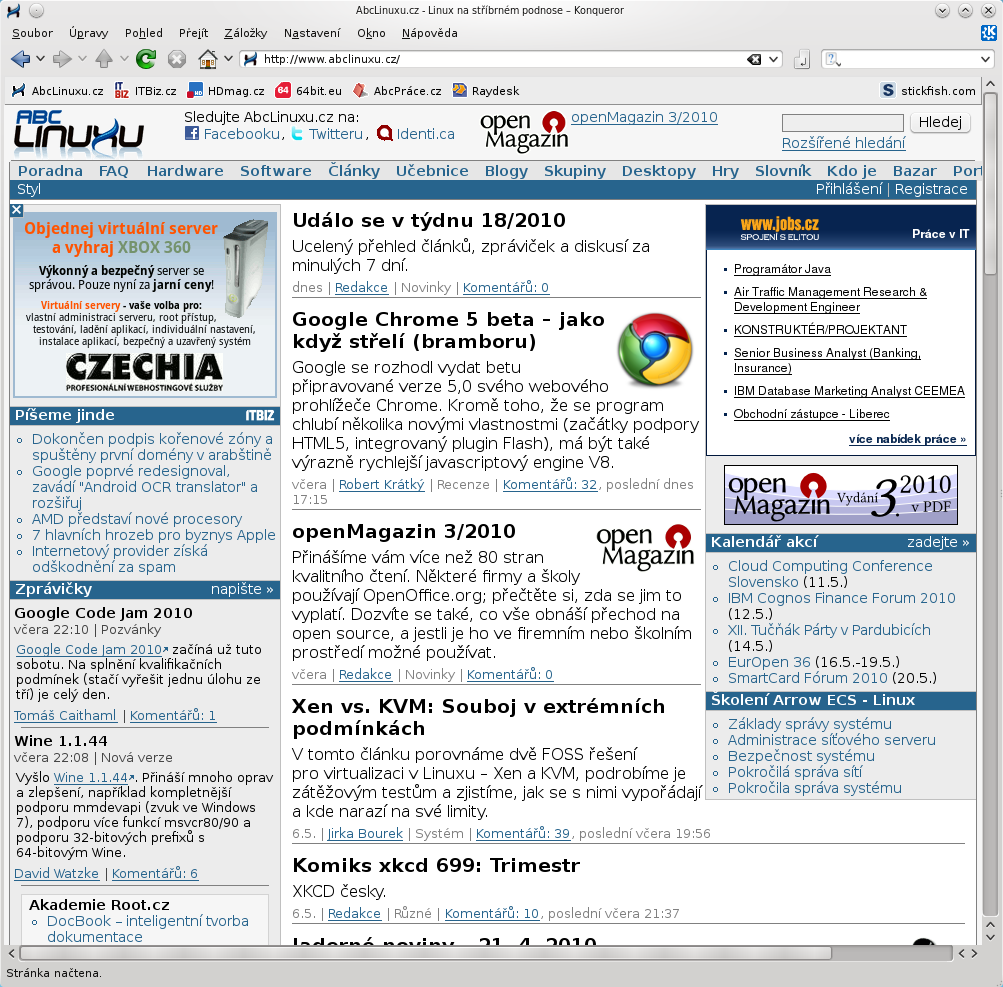Screen dimensions: 1003x987
Task: Reload the page with the green refresh icon
Action: pyautogui.click(x=146, y=59)
